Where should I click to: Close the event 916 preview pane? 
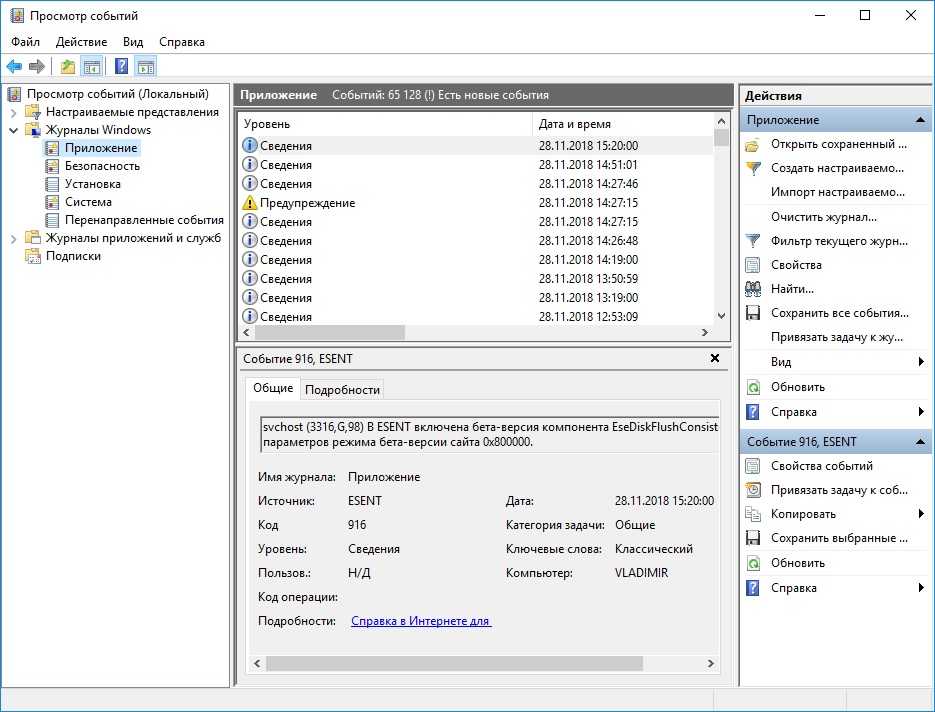pos(714,358)
